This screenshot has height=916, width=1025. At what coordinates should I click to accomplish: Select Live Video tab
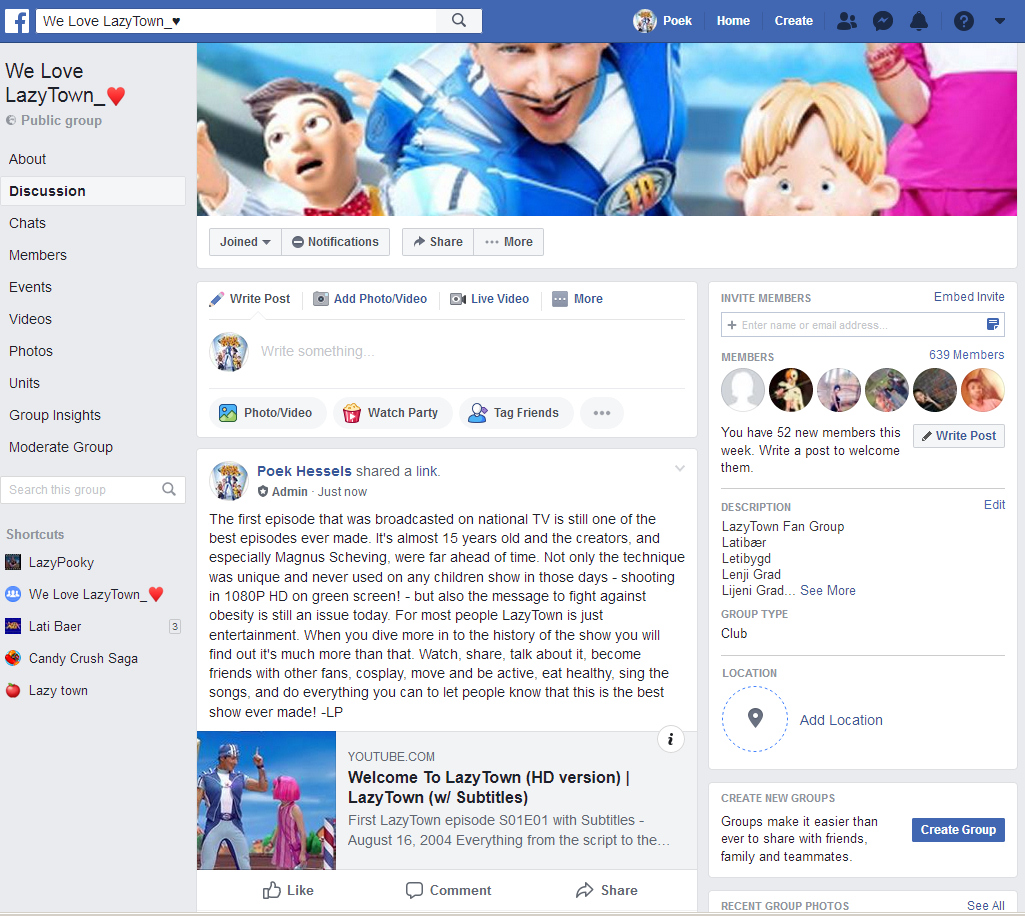click(490, 299)
